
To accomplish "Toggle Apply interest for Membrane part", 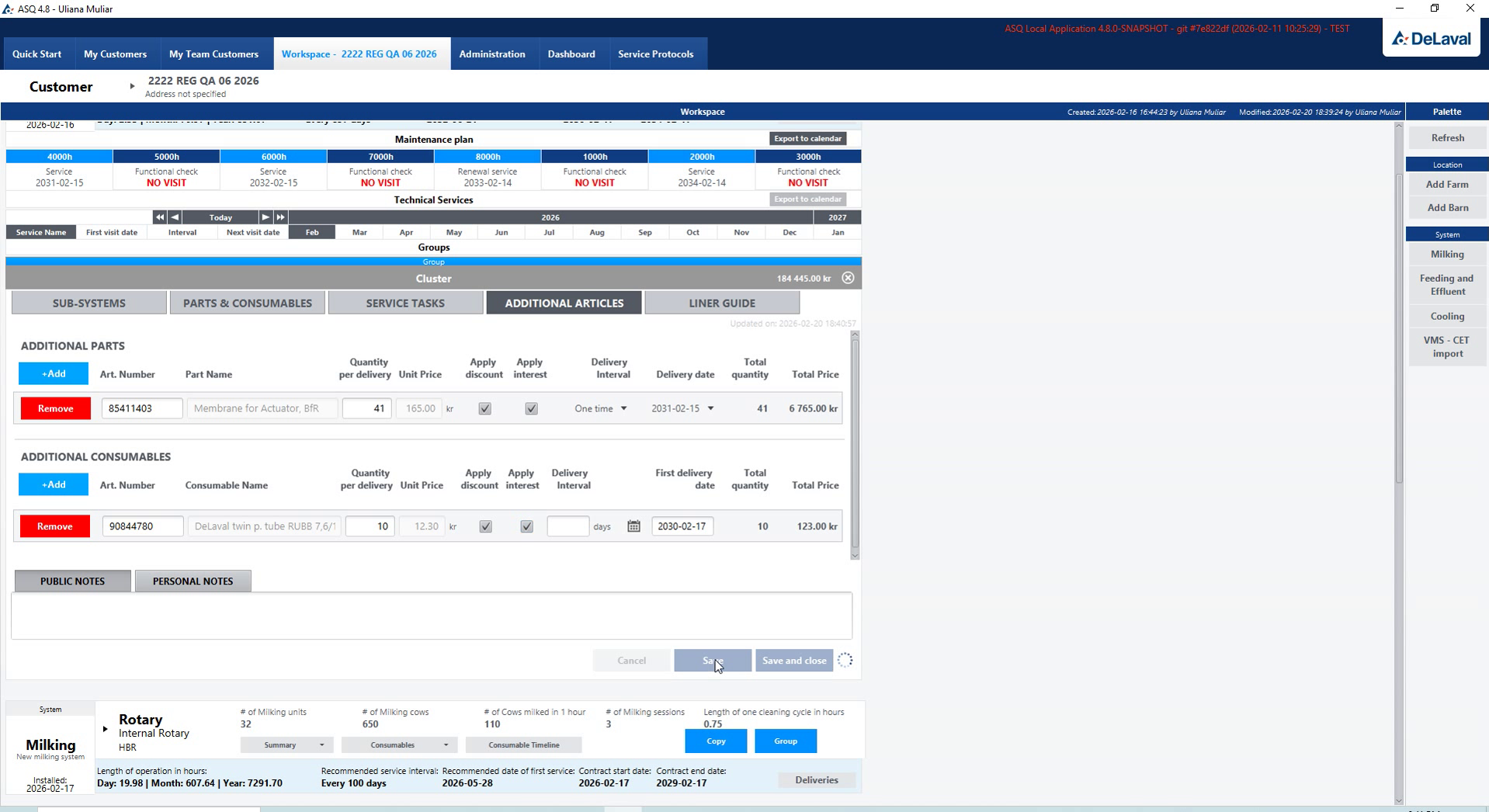I will point(531,408).
